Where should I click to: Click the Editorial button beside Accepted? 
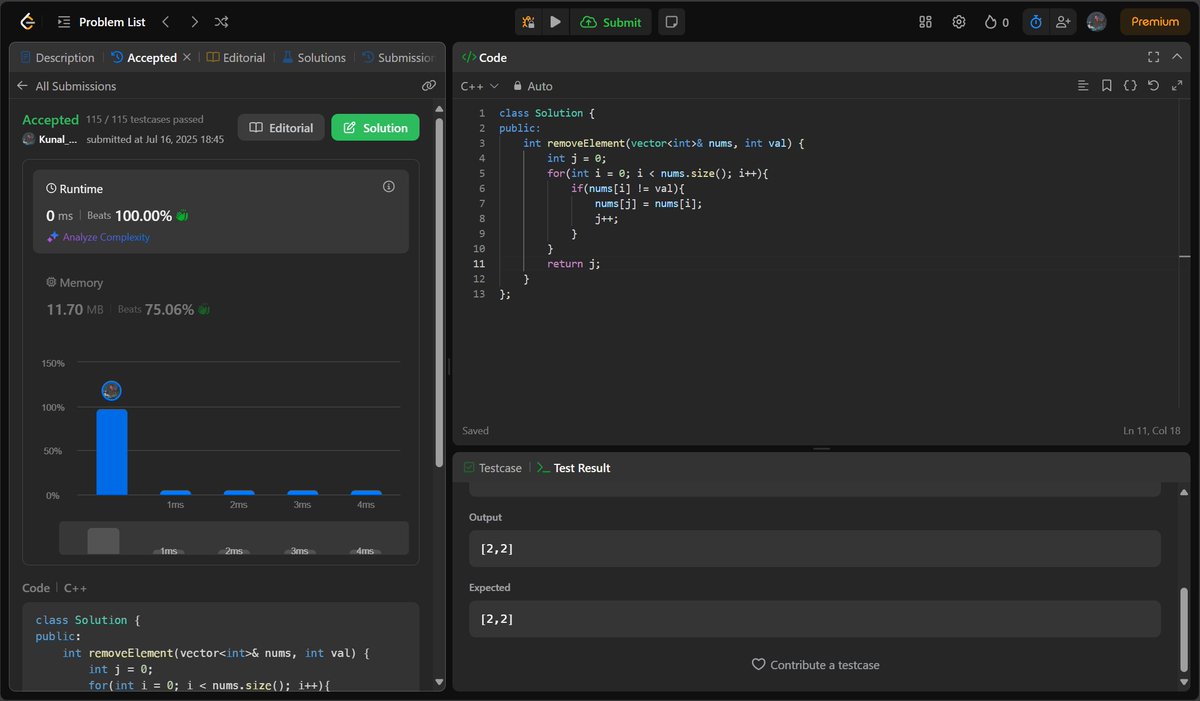click(x=281, y=127)
